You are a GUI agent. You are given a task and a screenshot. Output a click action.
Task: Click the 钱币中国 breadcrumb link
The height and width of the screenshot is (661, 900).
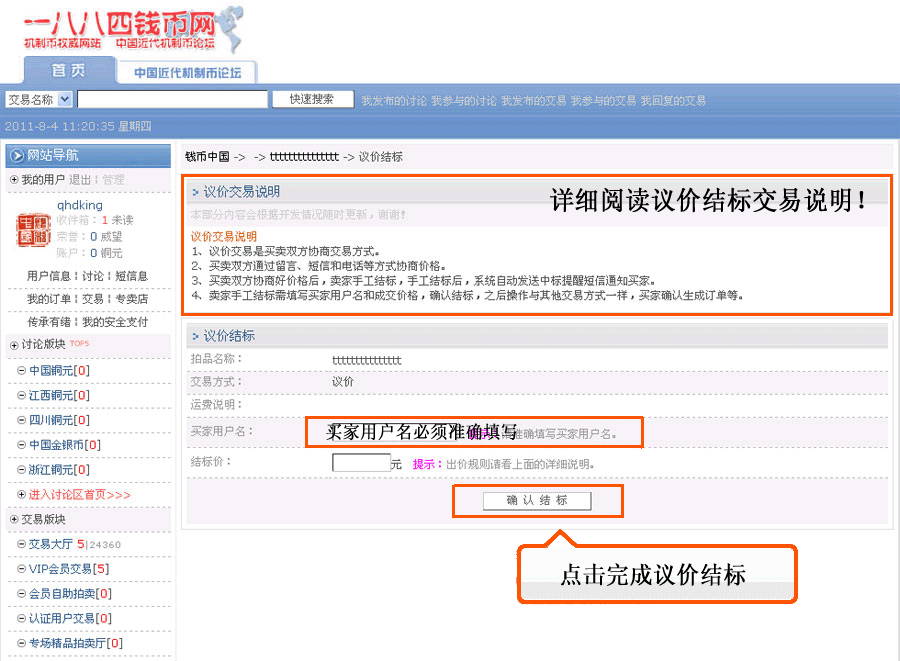pos(207,157)
